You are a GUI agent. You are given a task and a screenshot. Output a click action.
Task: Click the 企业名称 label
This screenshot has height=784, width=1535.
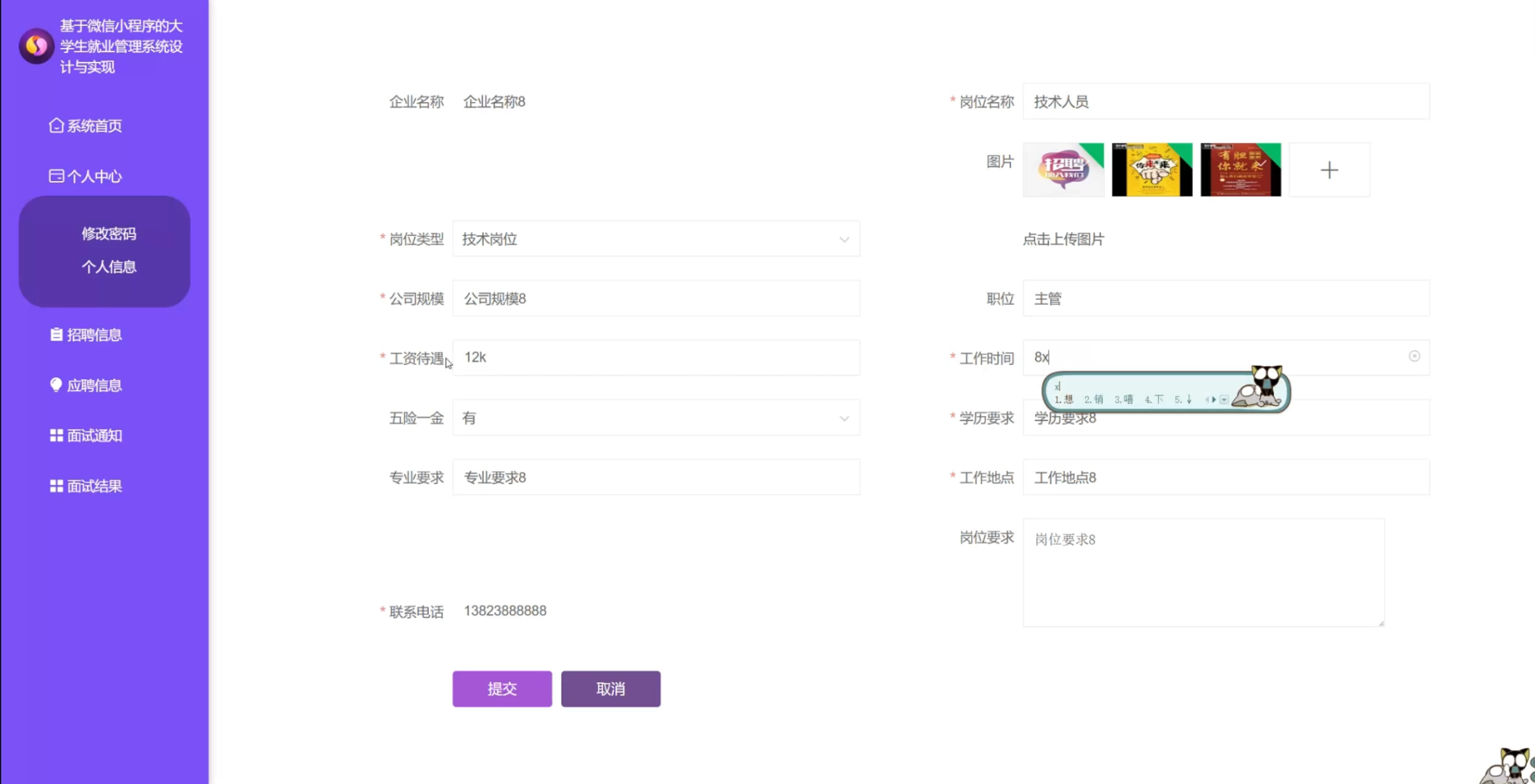416,101
